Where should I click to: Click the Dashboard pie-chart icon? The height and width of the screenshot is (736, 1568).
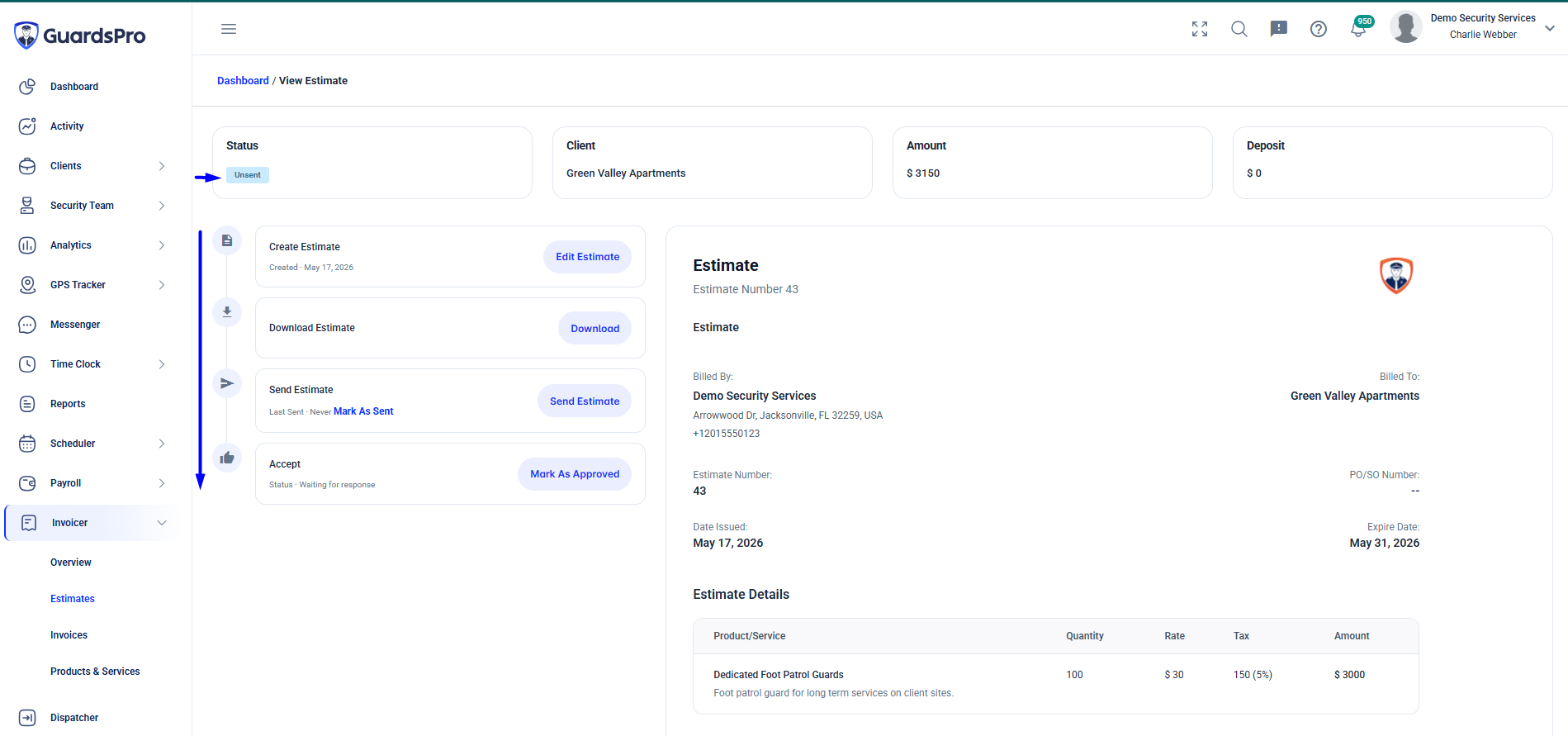27,87
